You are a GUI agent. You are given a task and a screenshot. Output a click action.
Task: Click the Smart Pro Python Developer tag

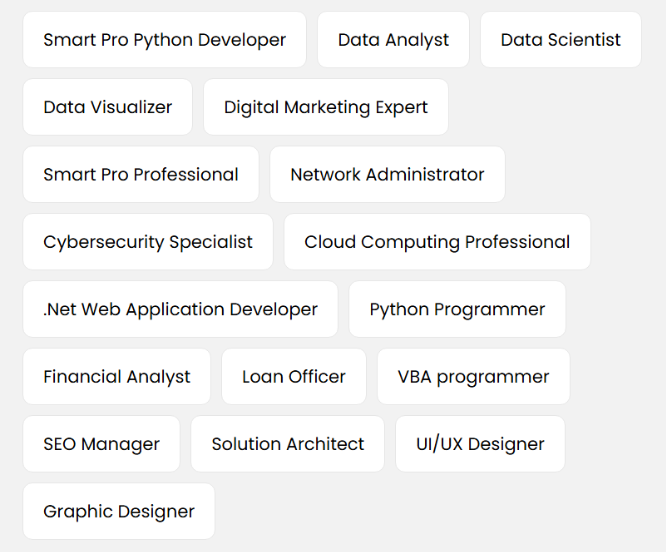[x=164, y=40]
